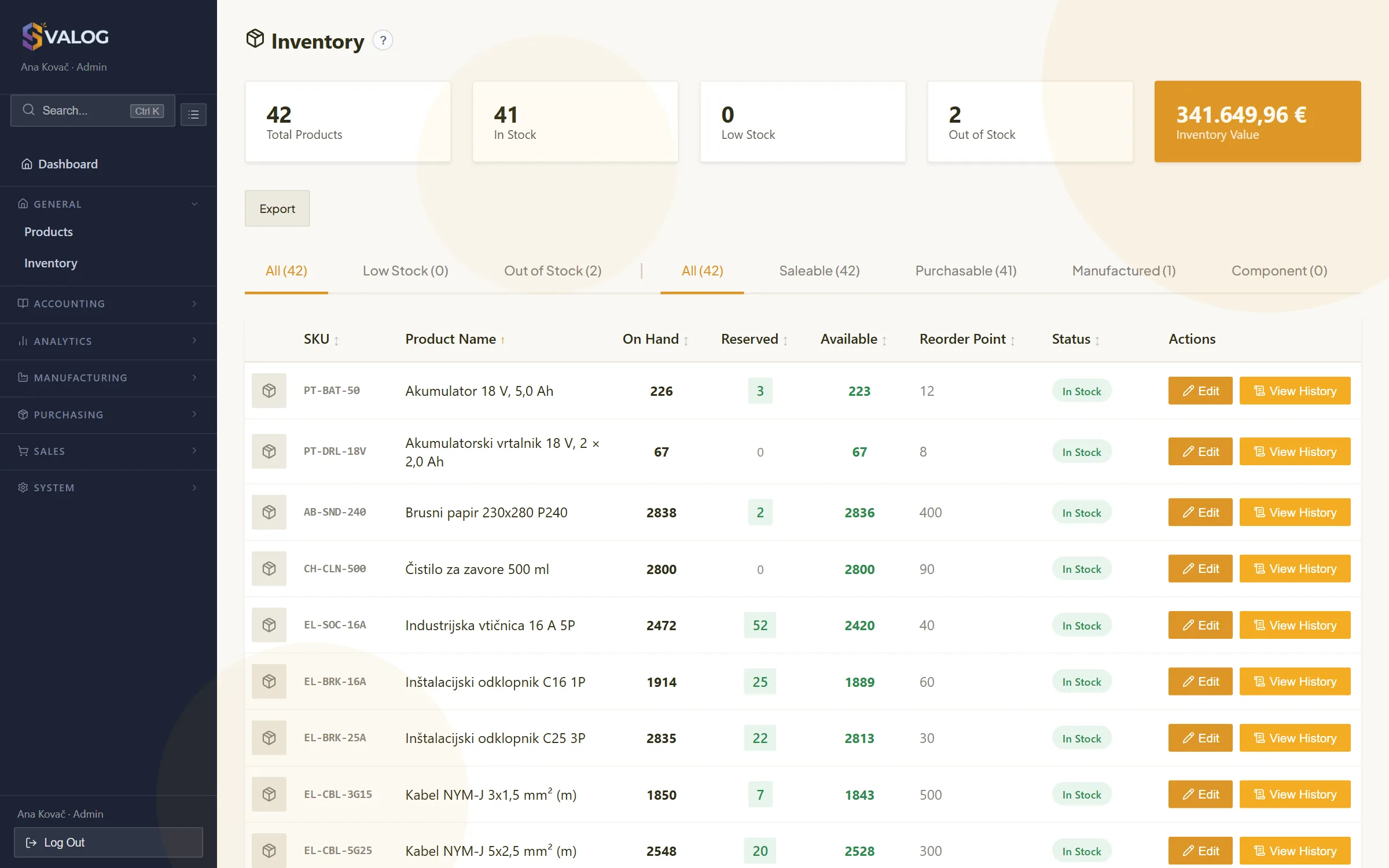Select the Saleable (42) filter tab

(x=819, y=271)
